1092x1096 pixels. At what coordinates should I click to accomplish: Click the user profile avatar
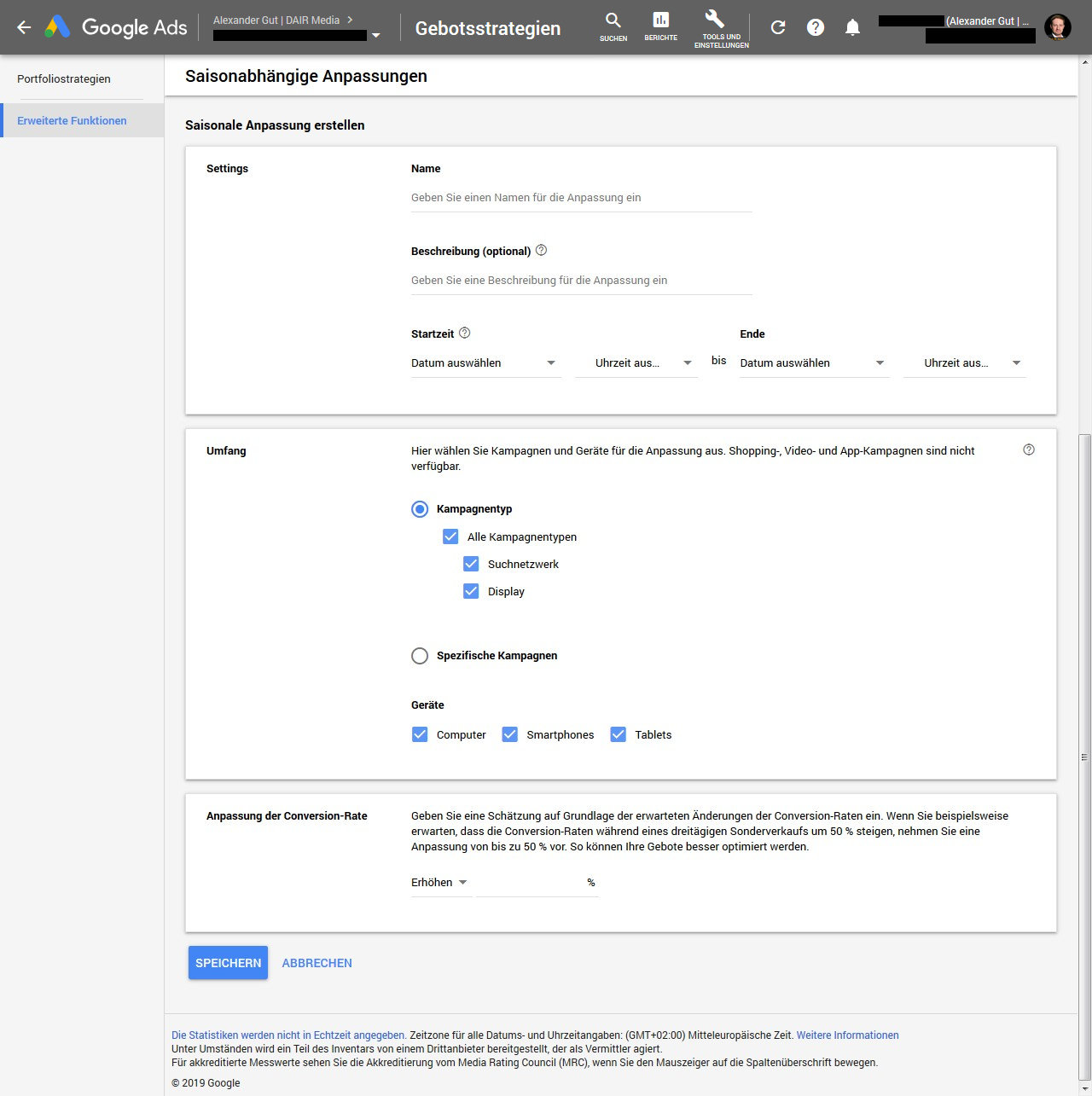click(x=1058, y=27)
